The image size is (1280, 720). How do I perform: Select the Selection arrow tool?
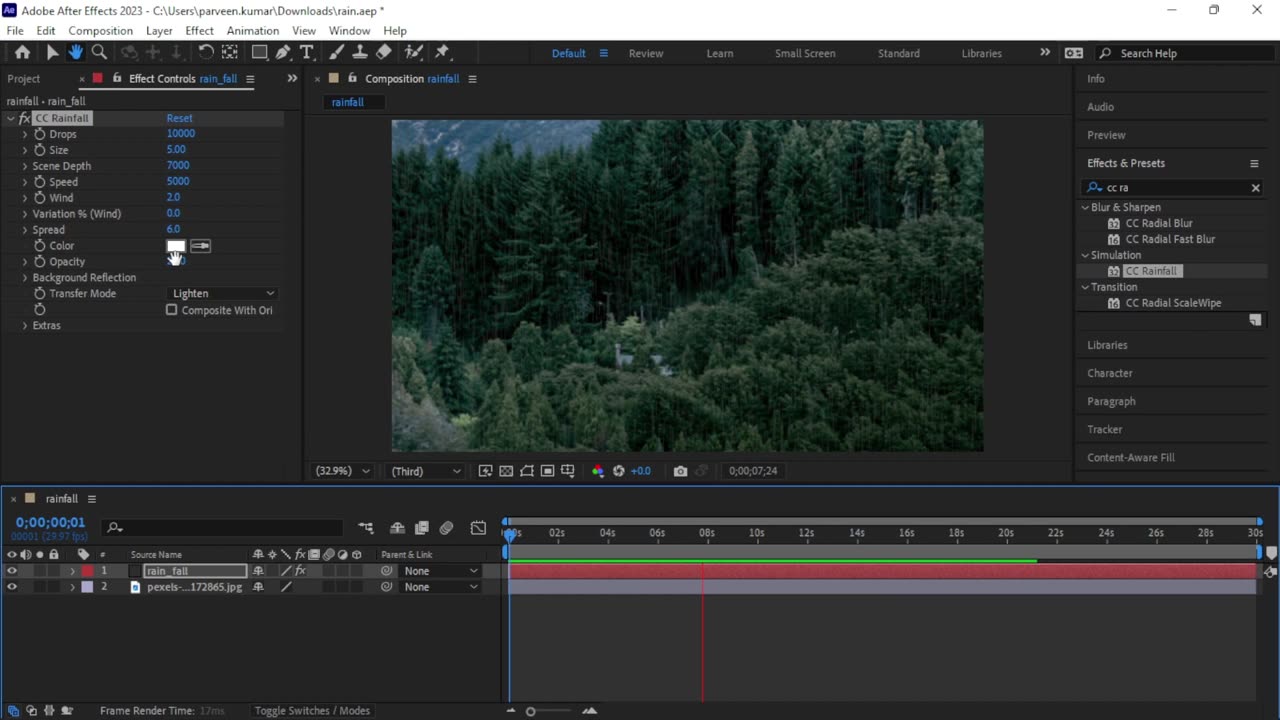[x=52, y=53]
